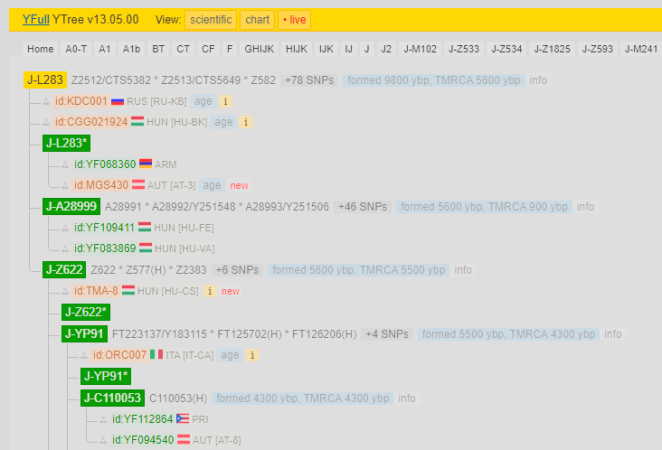Open the J-C110053 subclade node
This screenshot has height=450, width=662.
tap(112, 398)
